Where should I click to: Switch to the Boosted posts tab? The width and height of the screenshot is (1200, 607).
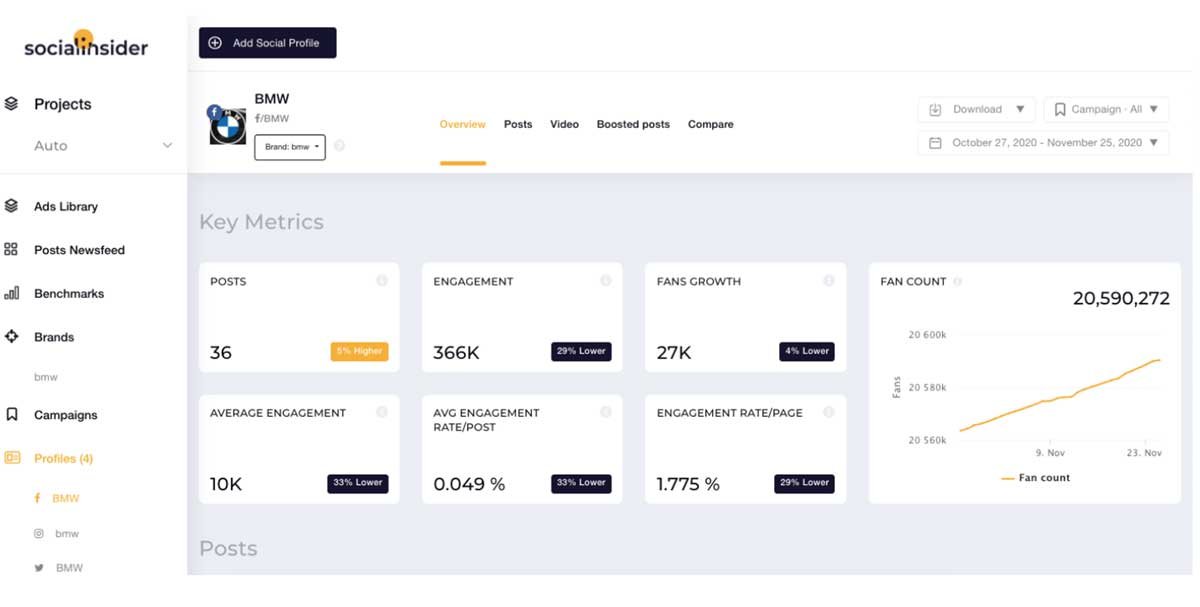point(633,124)
